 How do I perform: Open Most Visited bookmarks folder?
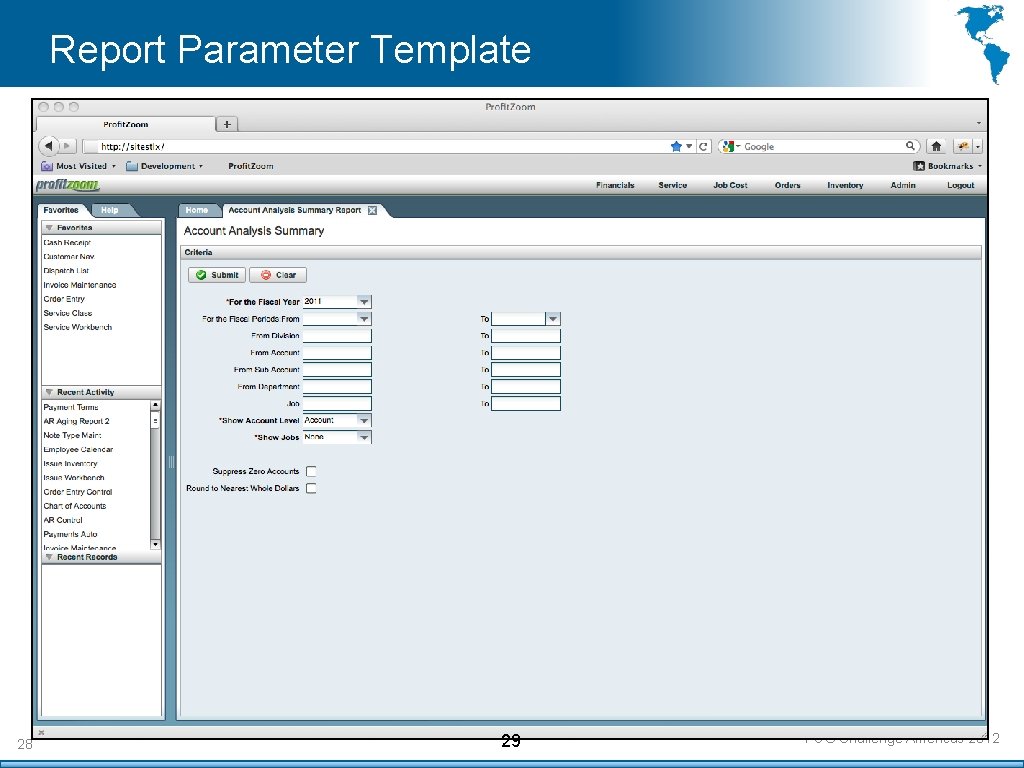tap(78, 166)
